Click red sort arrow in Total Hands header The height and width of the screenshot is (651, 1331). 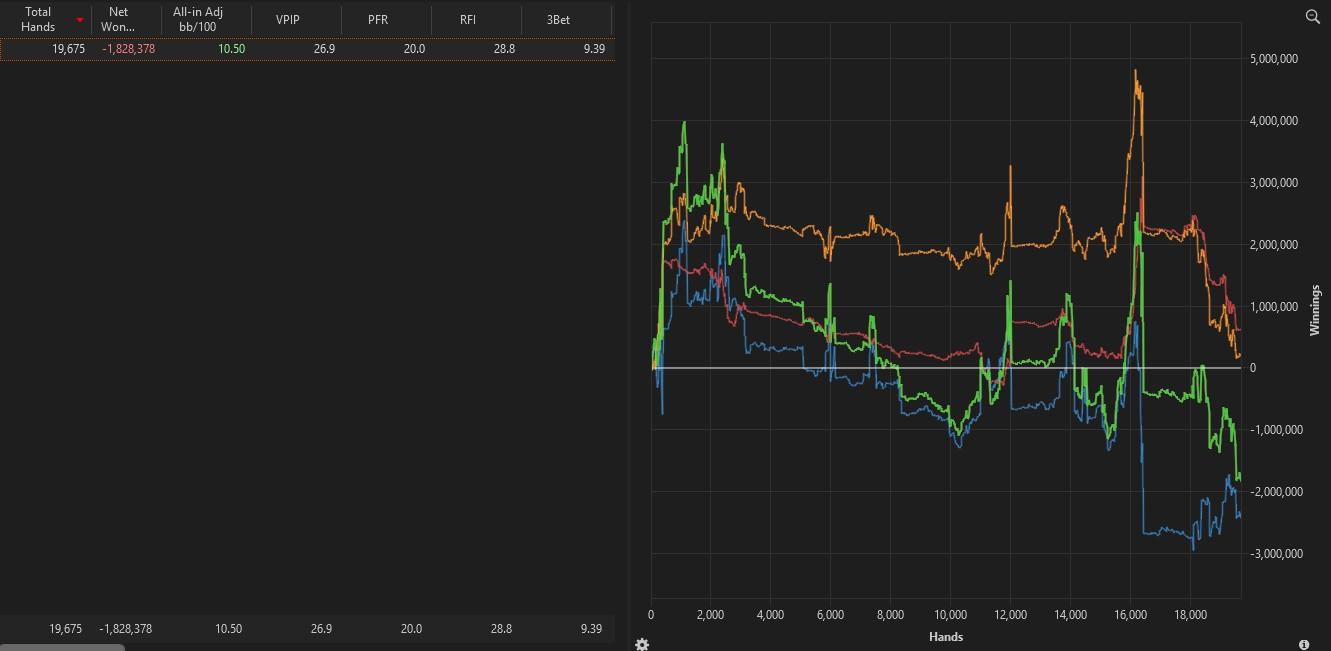80,20
